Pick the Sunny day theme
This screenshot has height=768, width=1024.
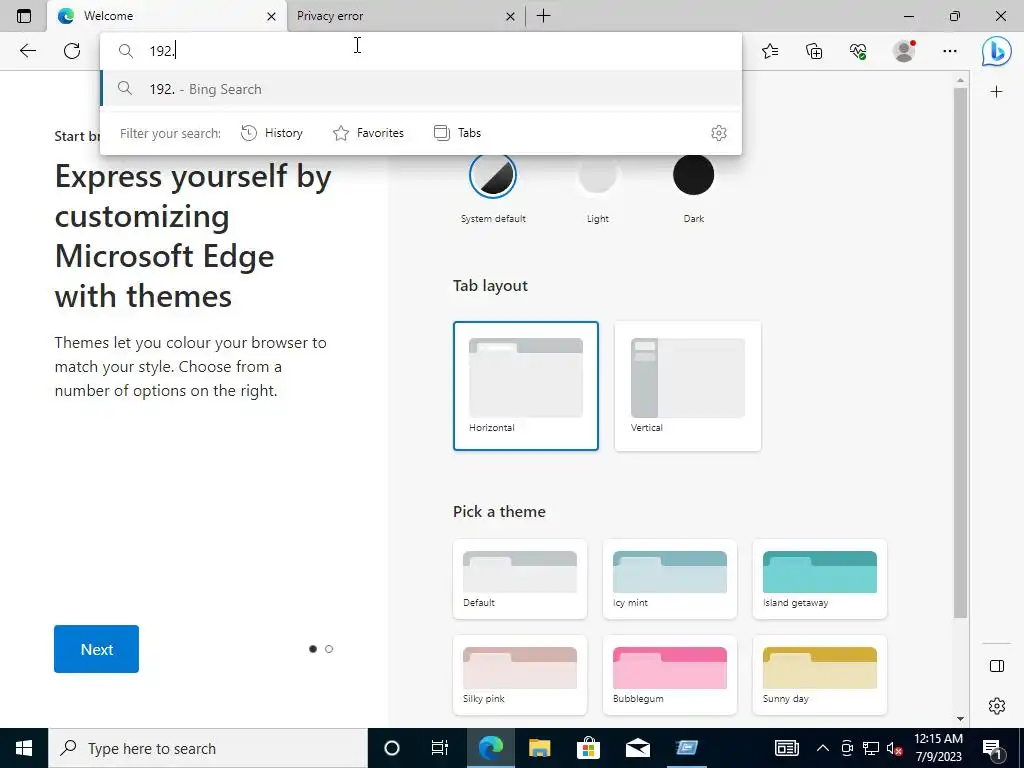click(820, 675)
